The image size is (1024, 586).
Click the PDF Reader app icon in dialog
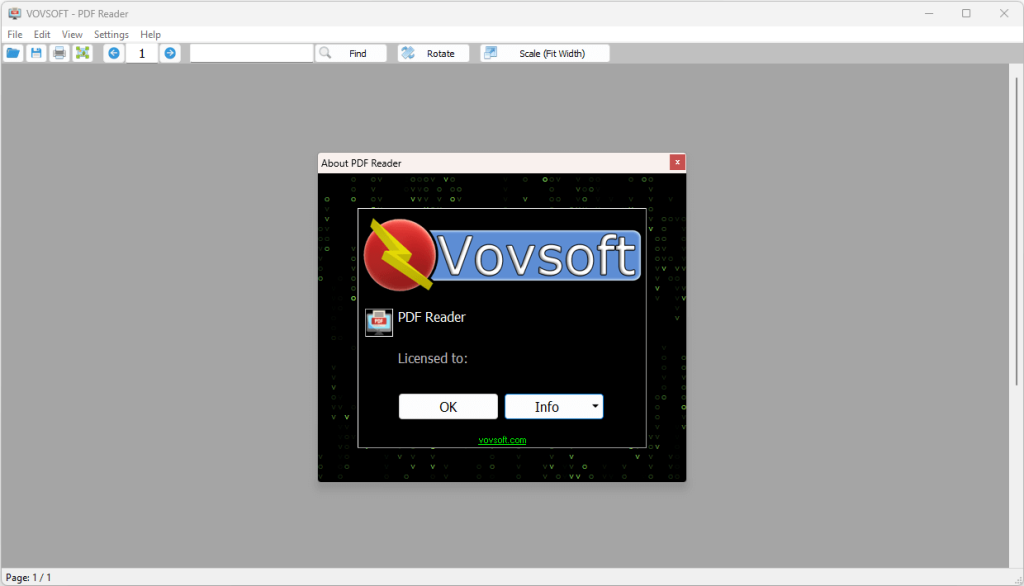(379, 322)
